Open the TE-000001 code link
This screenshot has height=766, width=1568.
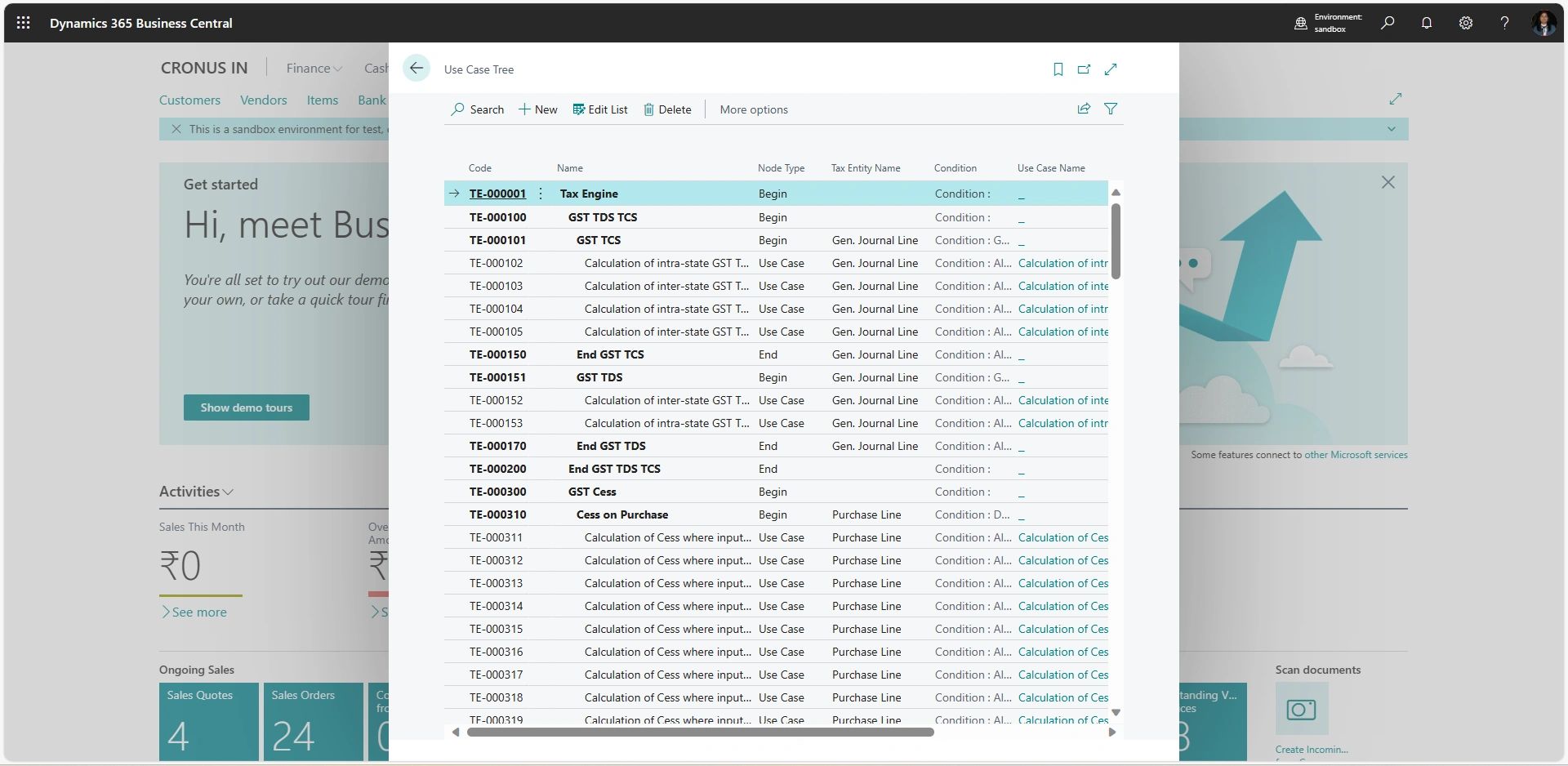pos(497,194)
